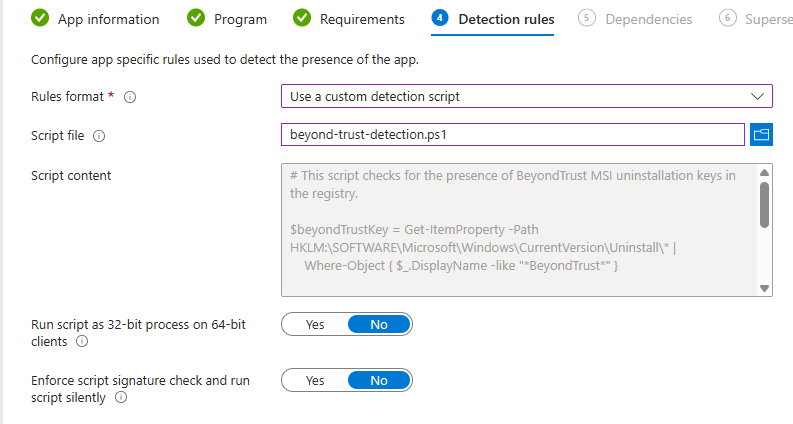This screenshot has height=424, width=793.
Task: Click the step 4 number badge
Action: (440, 18)
